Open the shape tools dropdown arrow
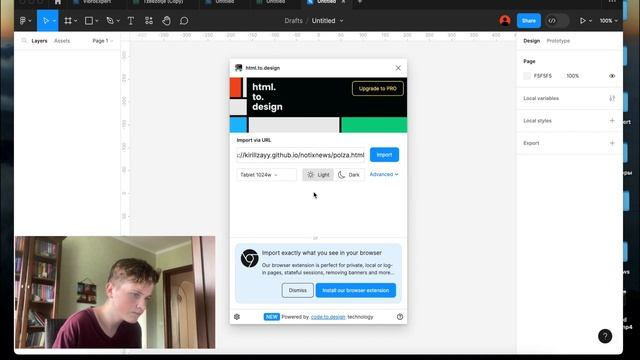 point(97,21)
